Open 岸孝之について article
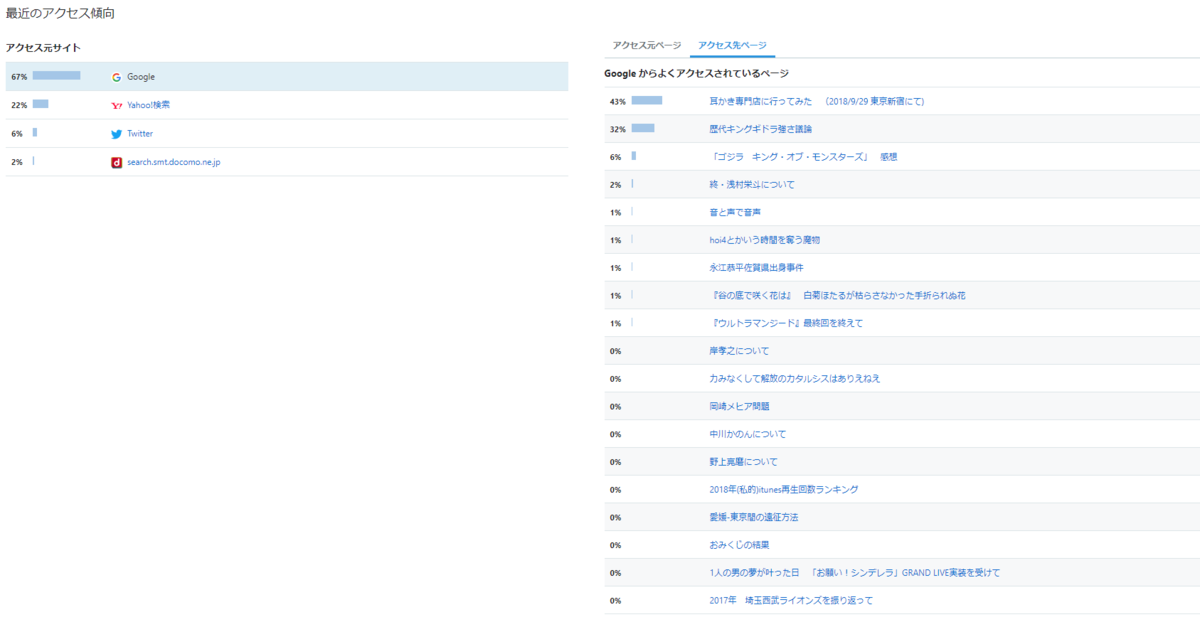 coord(739,351)
